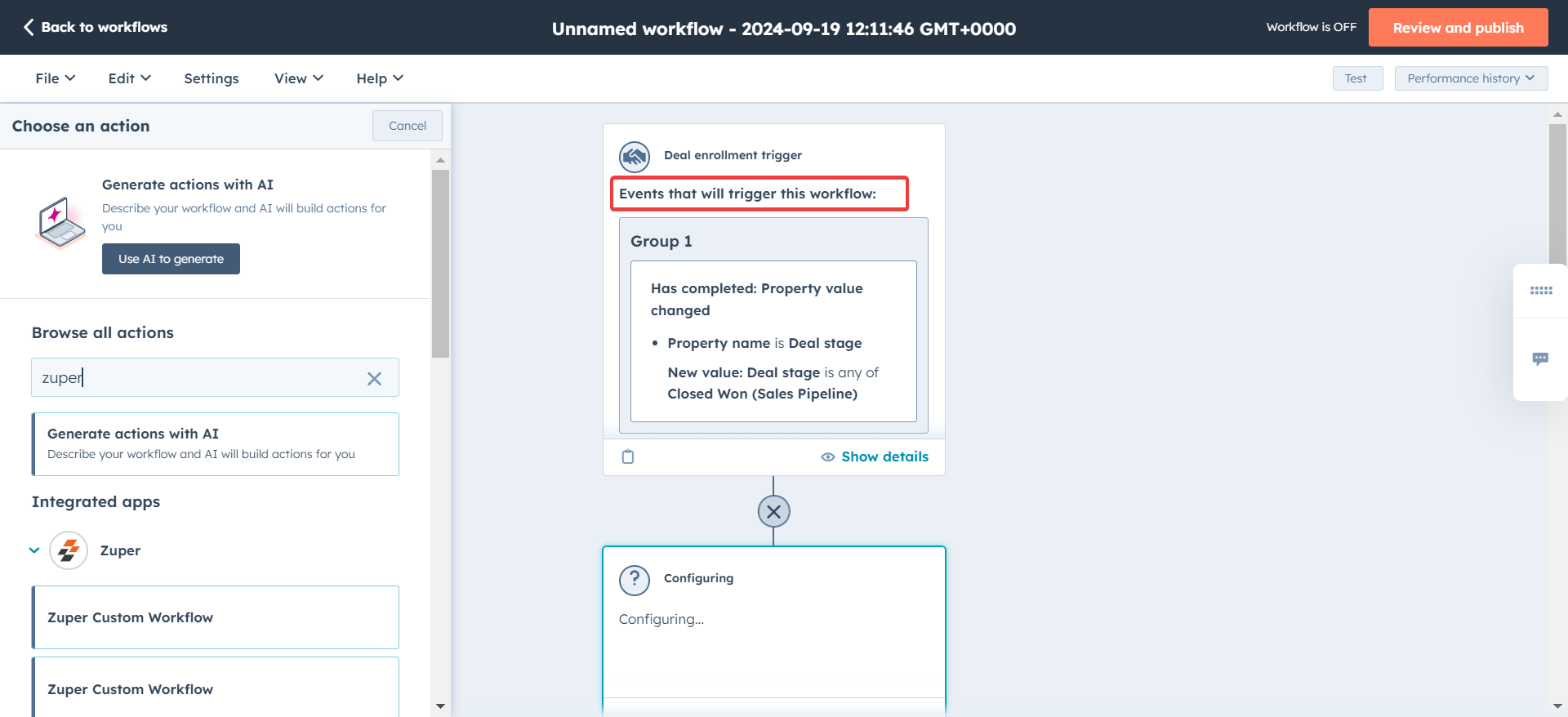The image size is (1568, 717).
Task: Click the Test button
Action: [1357, 78]
